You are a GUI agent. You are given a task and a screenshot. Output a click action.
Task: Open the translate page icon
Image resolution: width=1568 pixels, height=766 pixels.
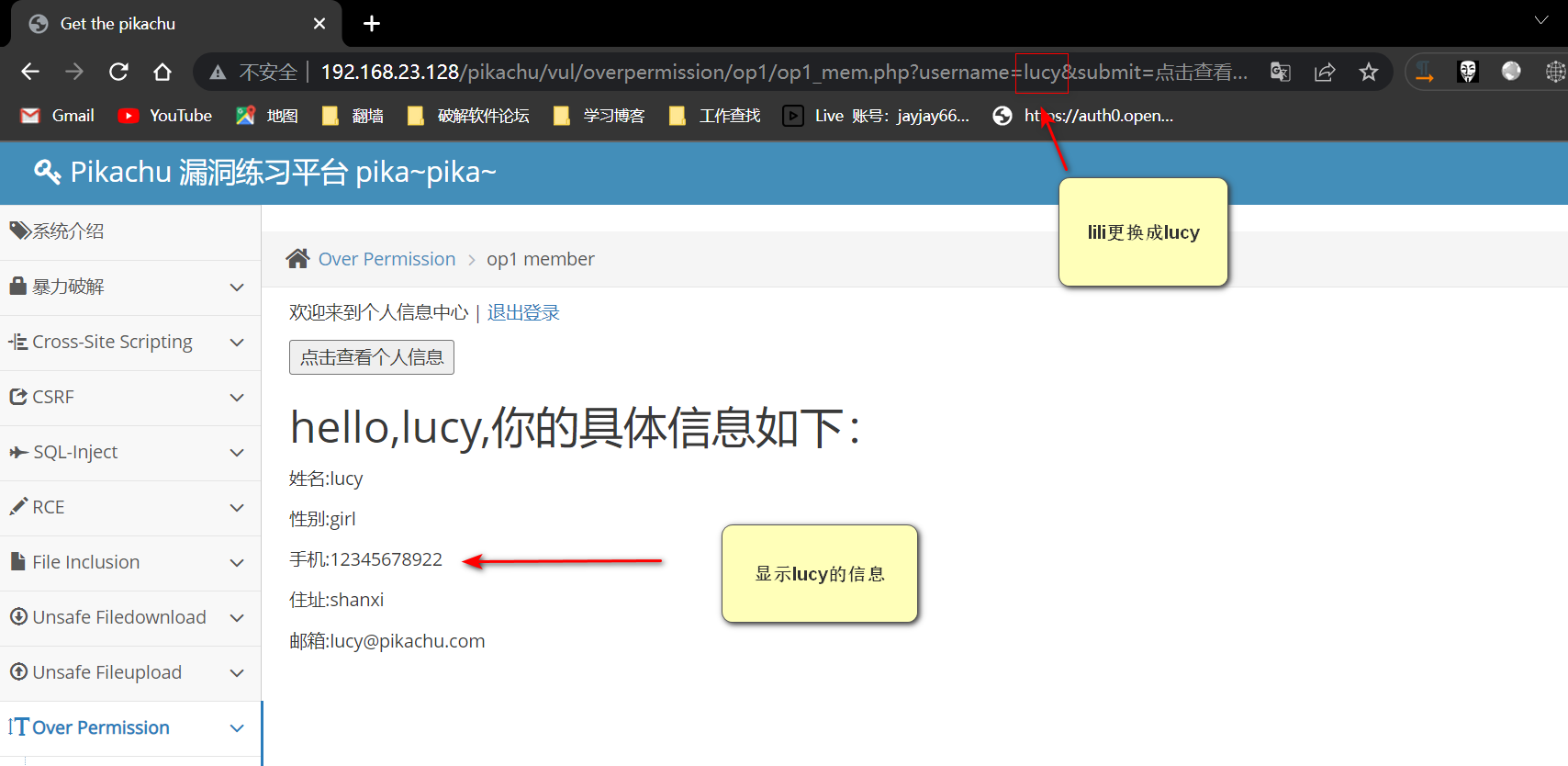(1281, 72)
